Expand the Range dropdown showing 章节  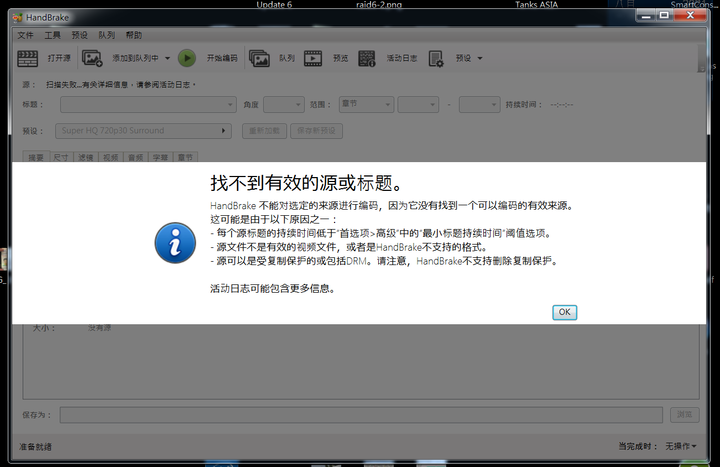click(364, 104)
